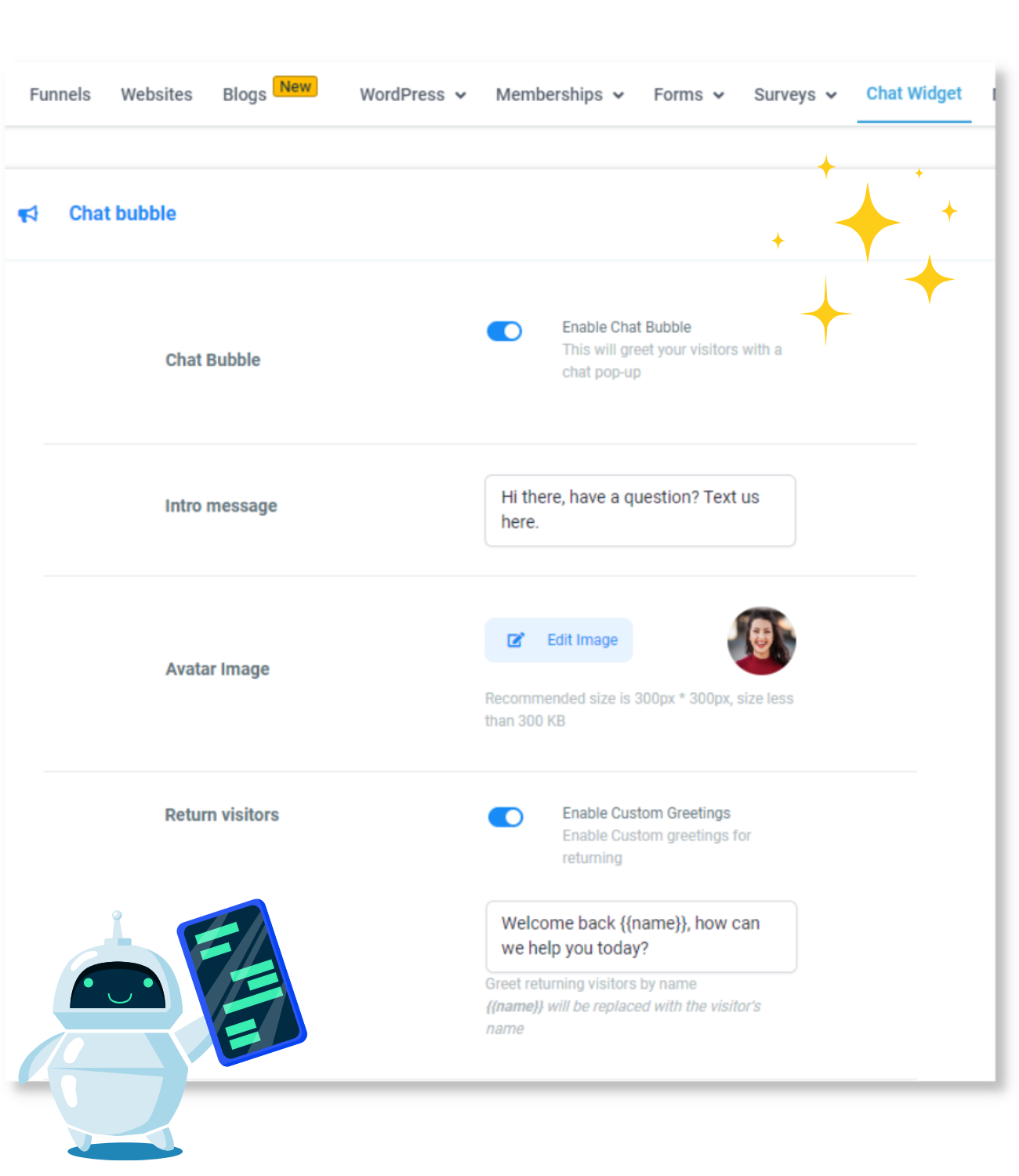Click the pencil icon in Edit Image button
1019x1176 pixels.
[515, 640]
